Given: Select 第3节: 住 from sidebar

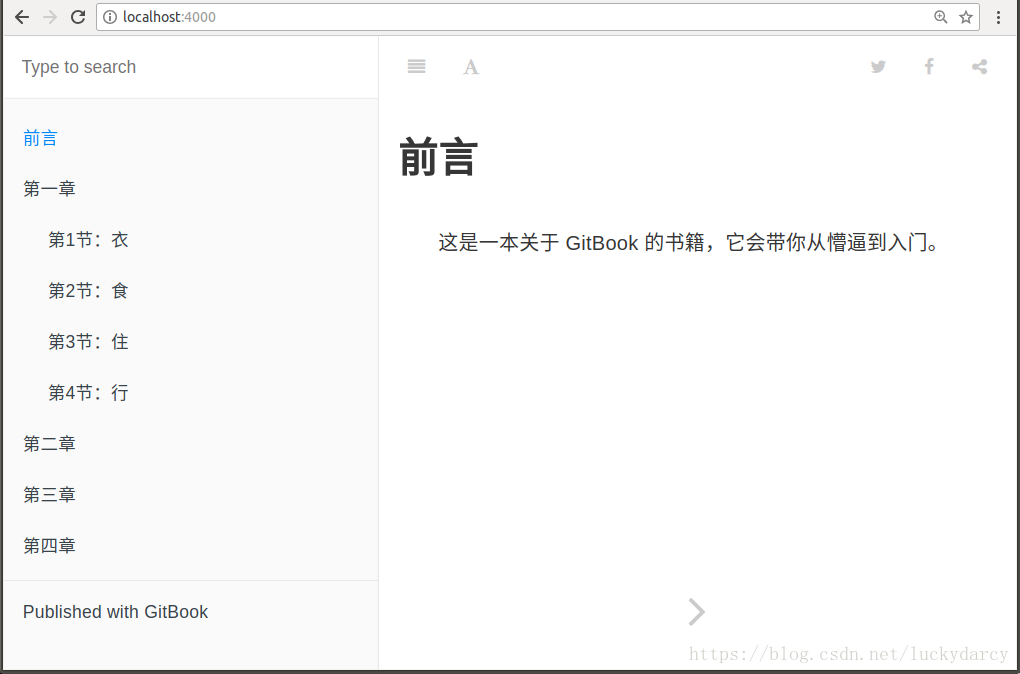Looking at the screenshot, I should tap(87, 341).
